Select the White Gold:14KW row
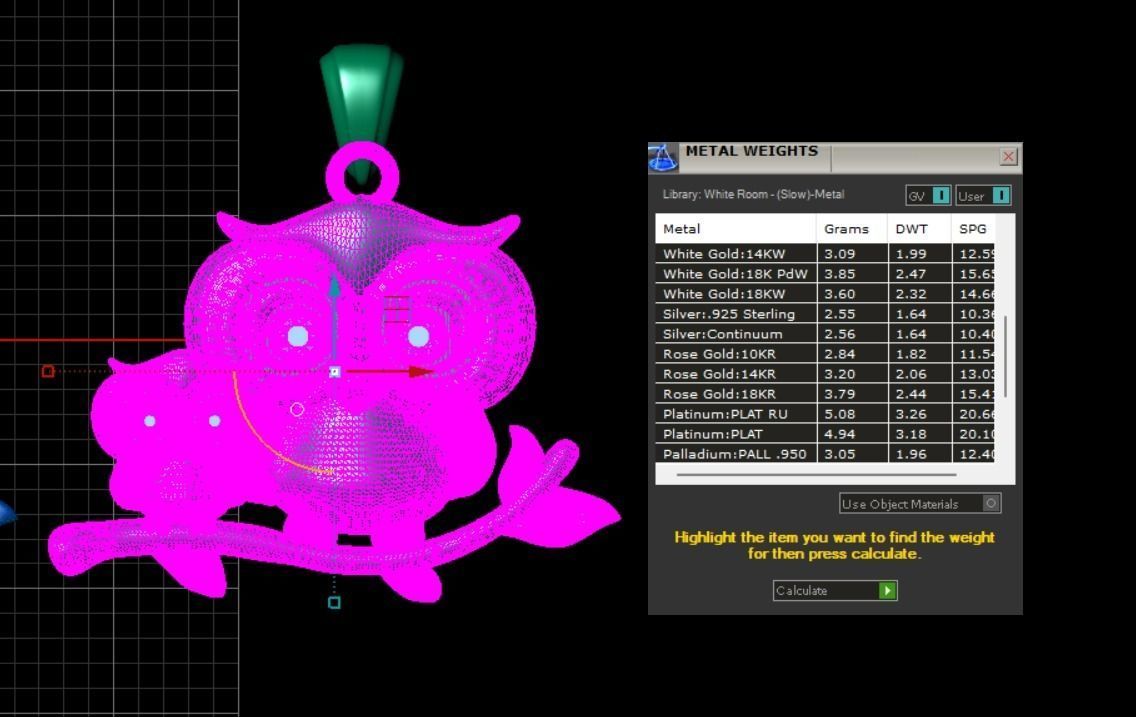Image resolution: width=1136 pixels, height=717 pixels. click(x=824, y=253)
